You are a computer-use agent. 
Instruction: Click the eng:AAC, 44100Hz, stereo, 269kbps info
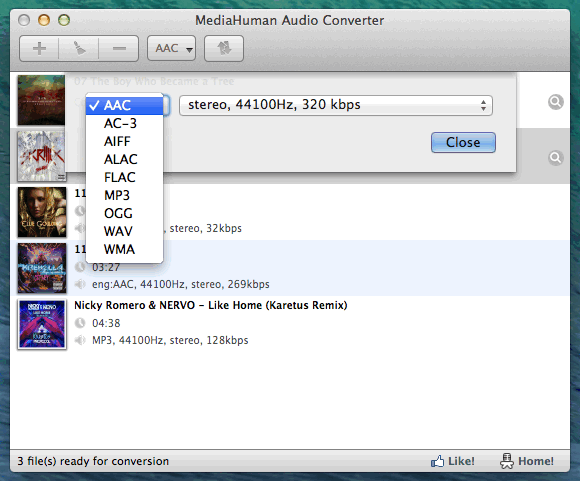[181, 284]
